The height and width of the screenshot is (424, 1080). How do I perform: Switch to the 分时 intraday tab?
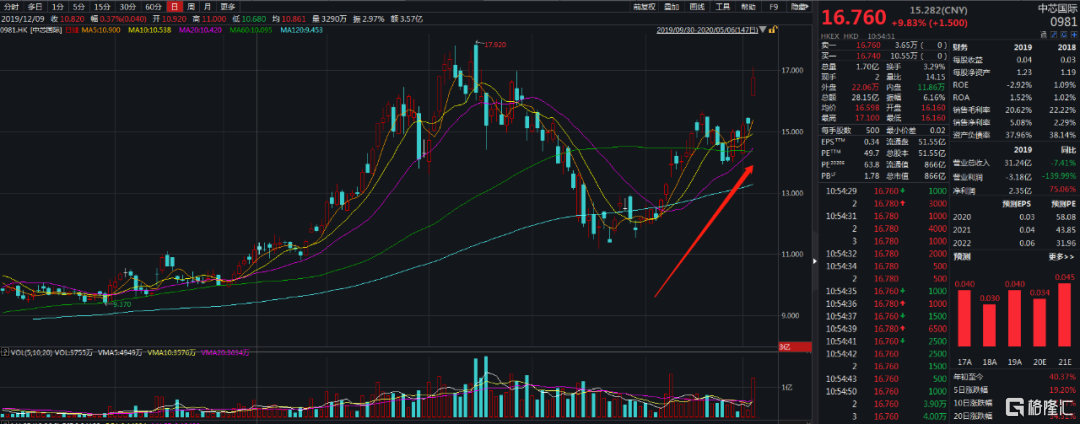[x=10, y=6]
